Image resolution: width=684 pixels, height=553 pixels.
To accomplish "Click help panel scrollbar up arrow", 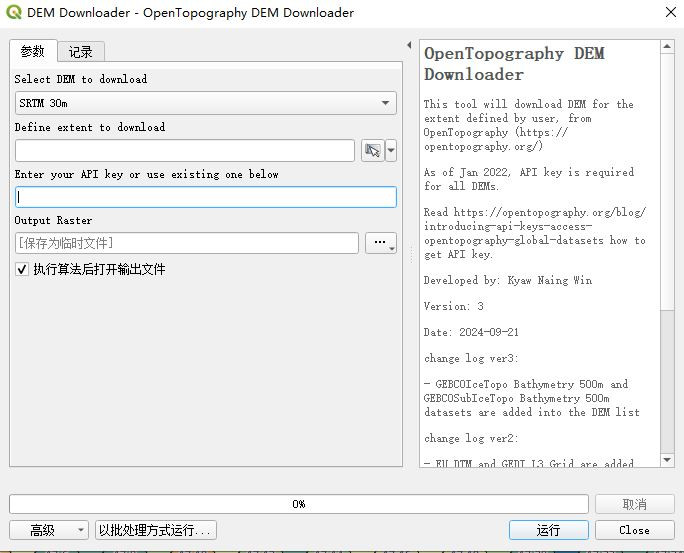I will tap(667, 46).
